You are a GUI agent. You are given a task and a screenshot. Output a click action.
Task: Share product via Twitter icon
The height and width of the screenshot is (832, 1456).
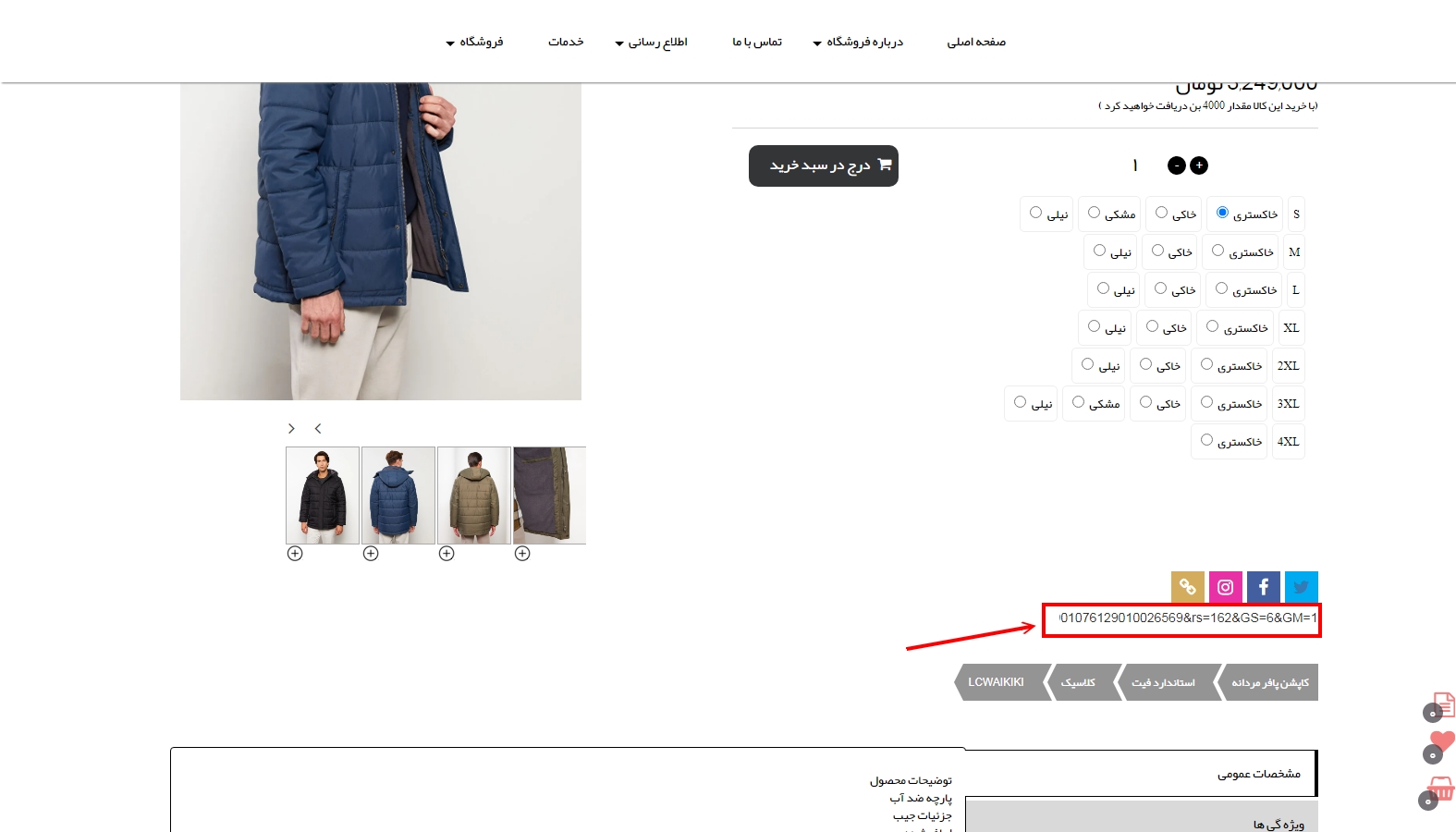1301,587
